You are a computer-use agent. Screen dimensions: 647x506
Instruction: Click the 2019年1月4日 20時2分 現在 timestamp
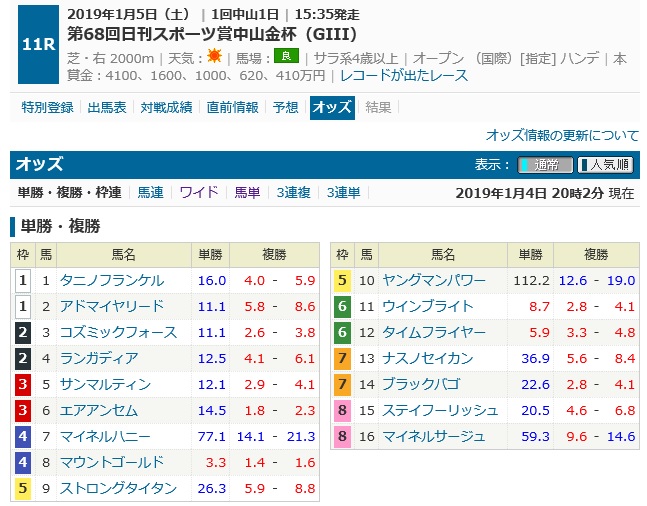click(x=545, y=193)
